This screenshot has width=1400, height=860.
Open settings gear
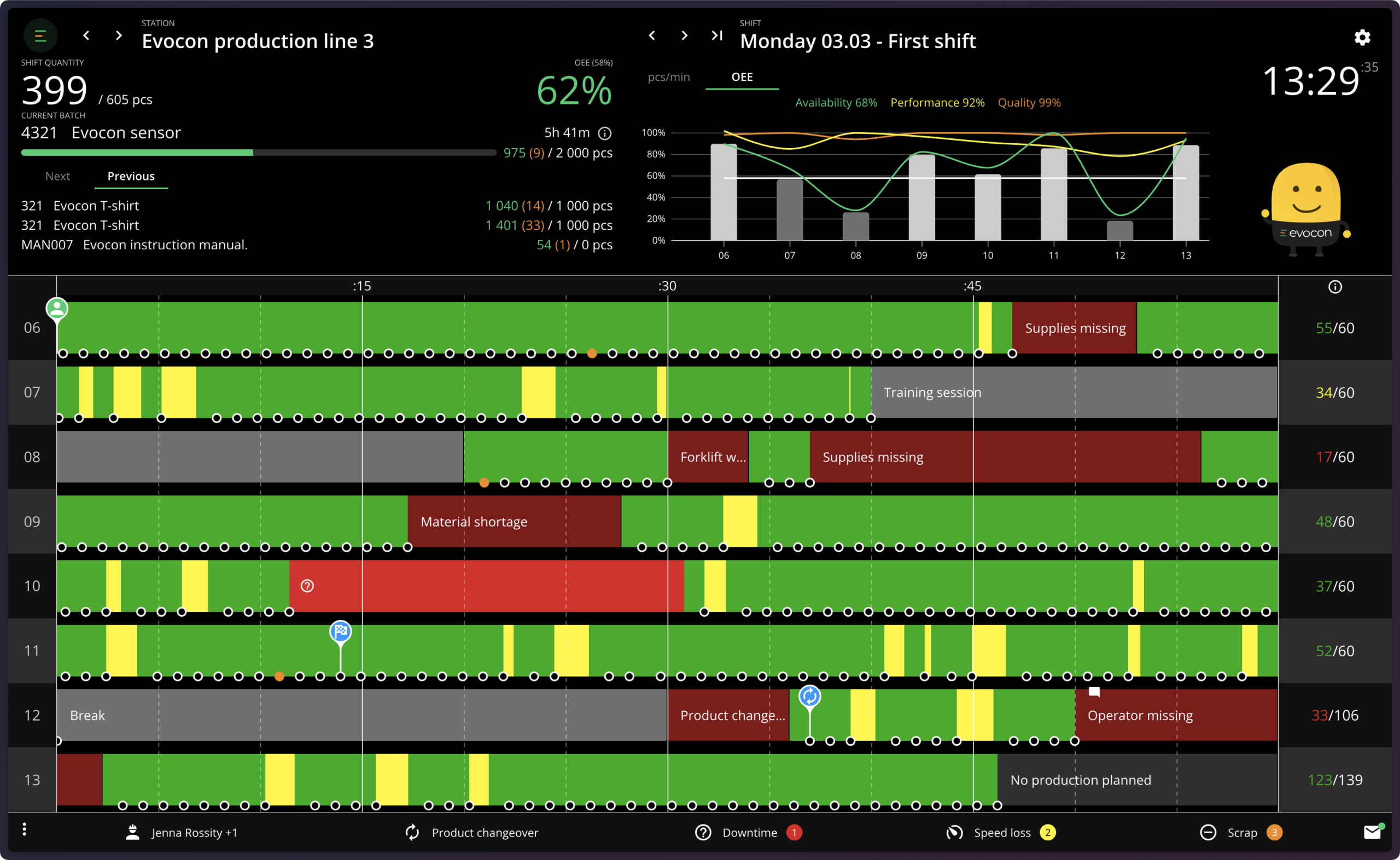(1362, 38)
